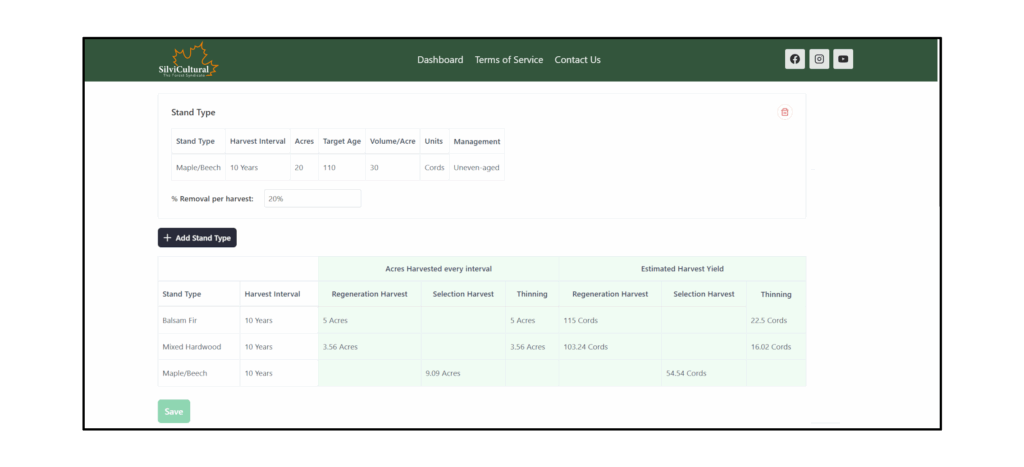Click the SilviCultural maple leaf logo

point(187,60)
